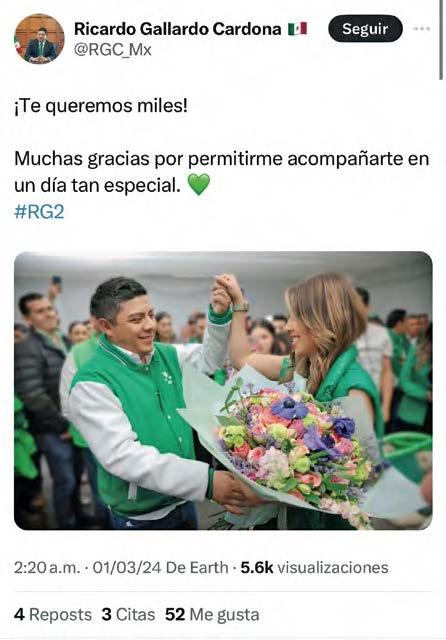The image size is (446, 640).
Task: Click the '¡Te queremos miles!' tweet text
Action: pos(101,106)
